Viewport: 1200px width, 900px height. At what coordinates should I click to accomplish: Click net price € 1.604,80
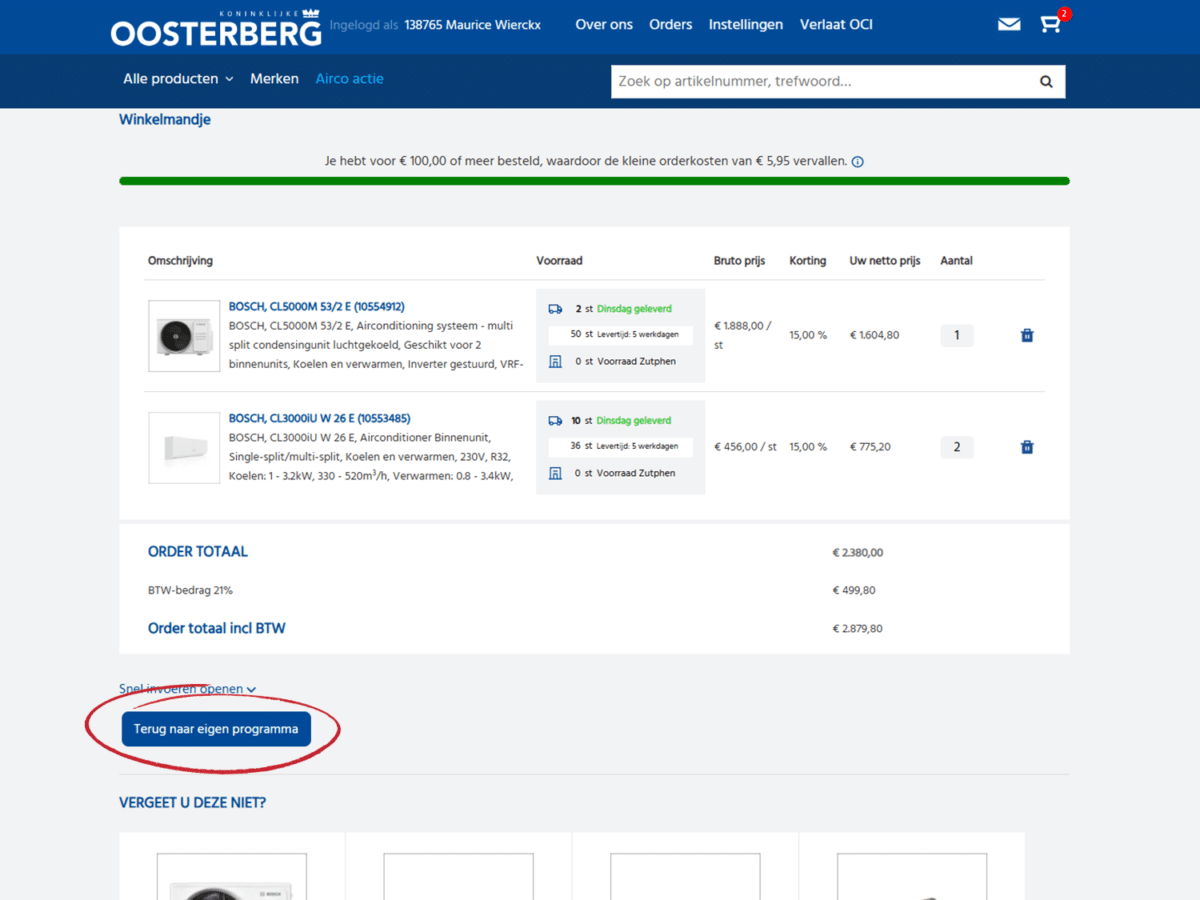click(874, 335)
